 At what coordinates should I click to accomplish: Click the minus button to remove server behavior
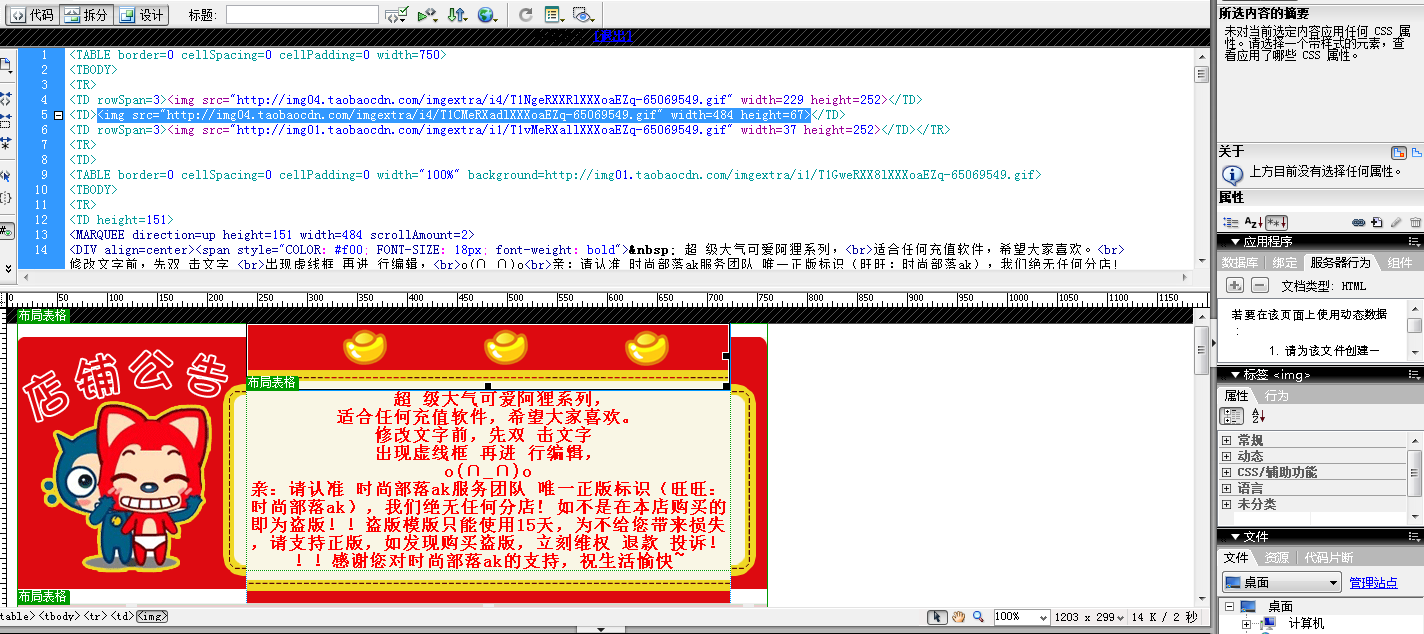coord(1260,286)
